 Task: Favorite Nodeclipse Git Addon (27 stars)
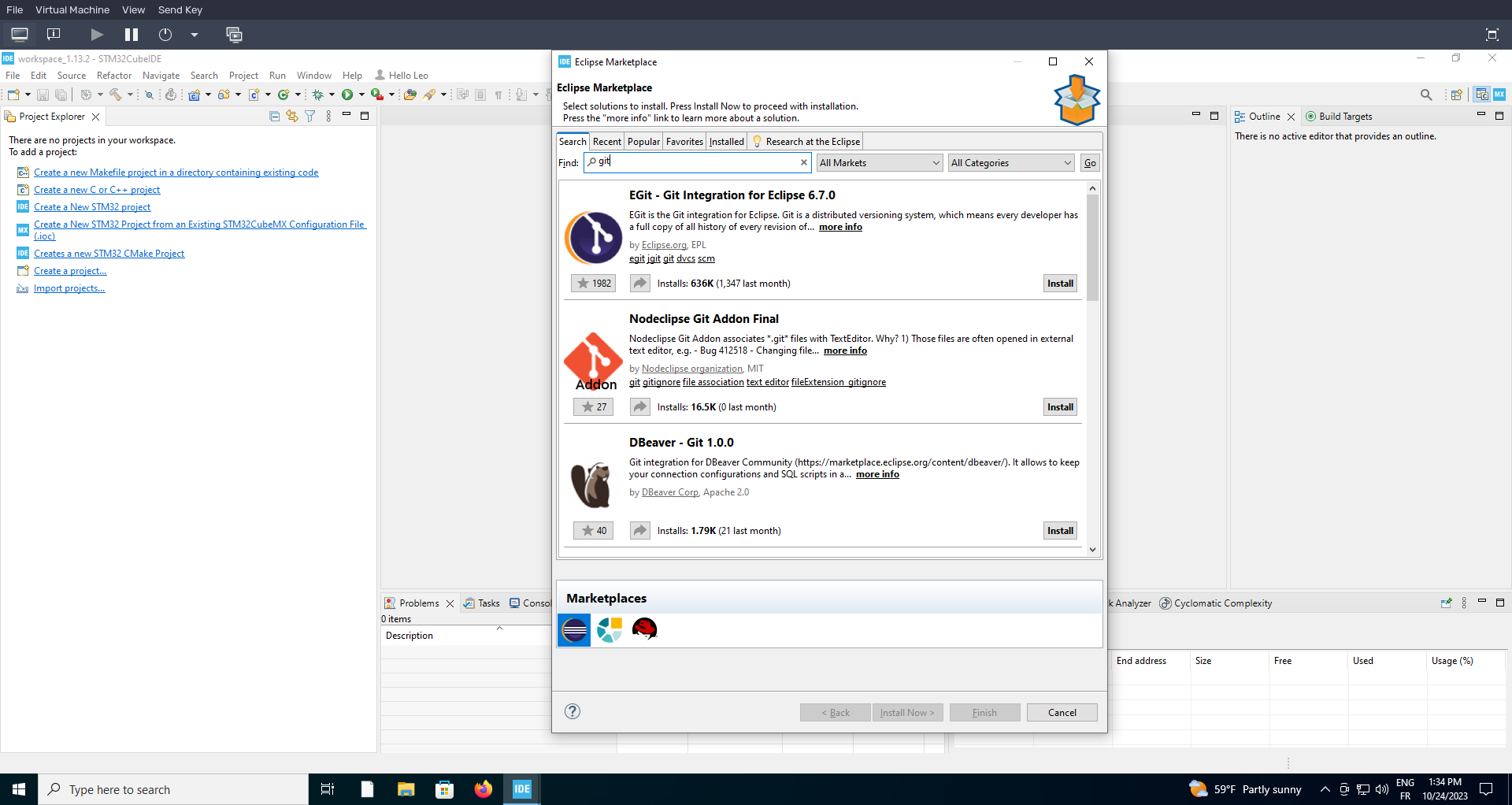[594, 407]
